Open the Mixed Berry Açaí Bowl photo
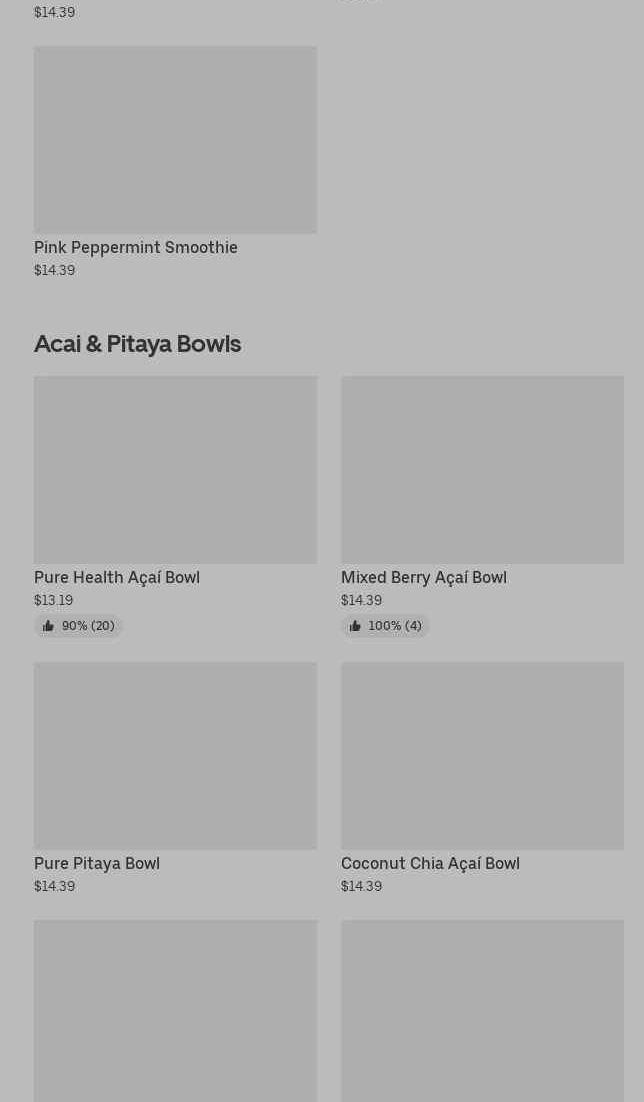 (482, 469)
